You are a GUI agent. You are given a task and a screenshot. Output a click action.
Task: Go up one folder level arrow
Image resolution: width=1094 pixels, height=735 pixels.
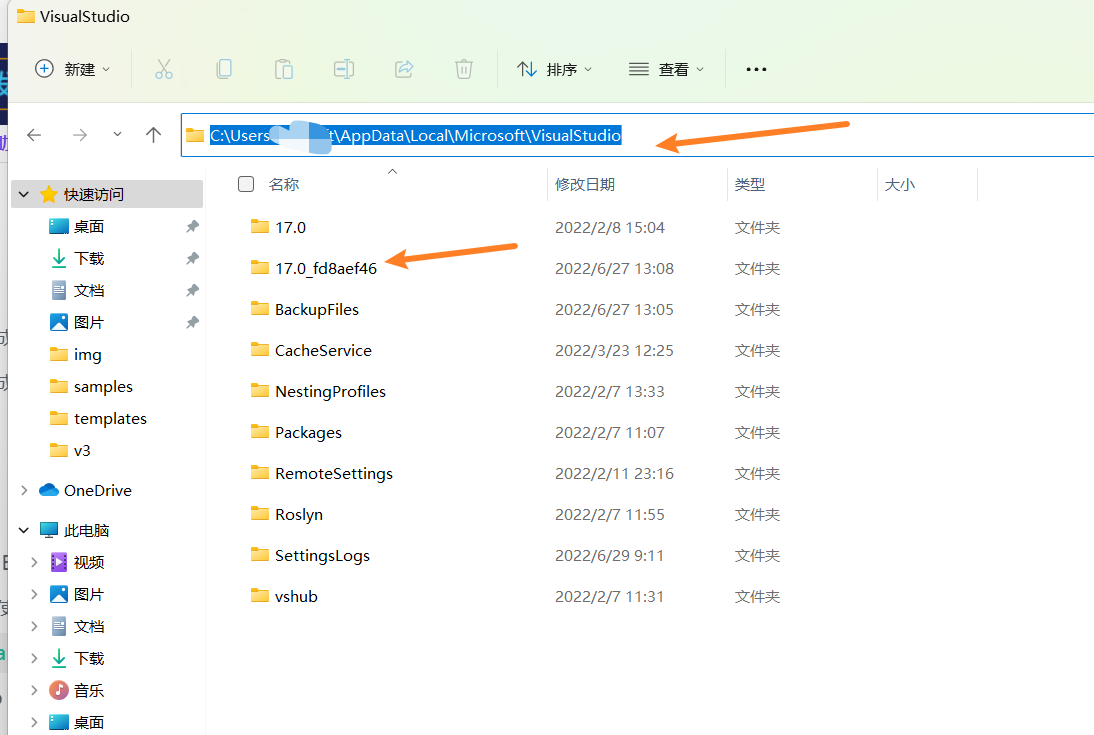tap(153, 135)
